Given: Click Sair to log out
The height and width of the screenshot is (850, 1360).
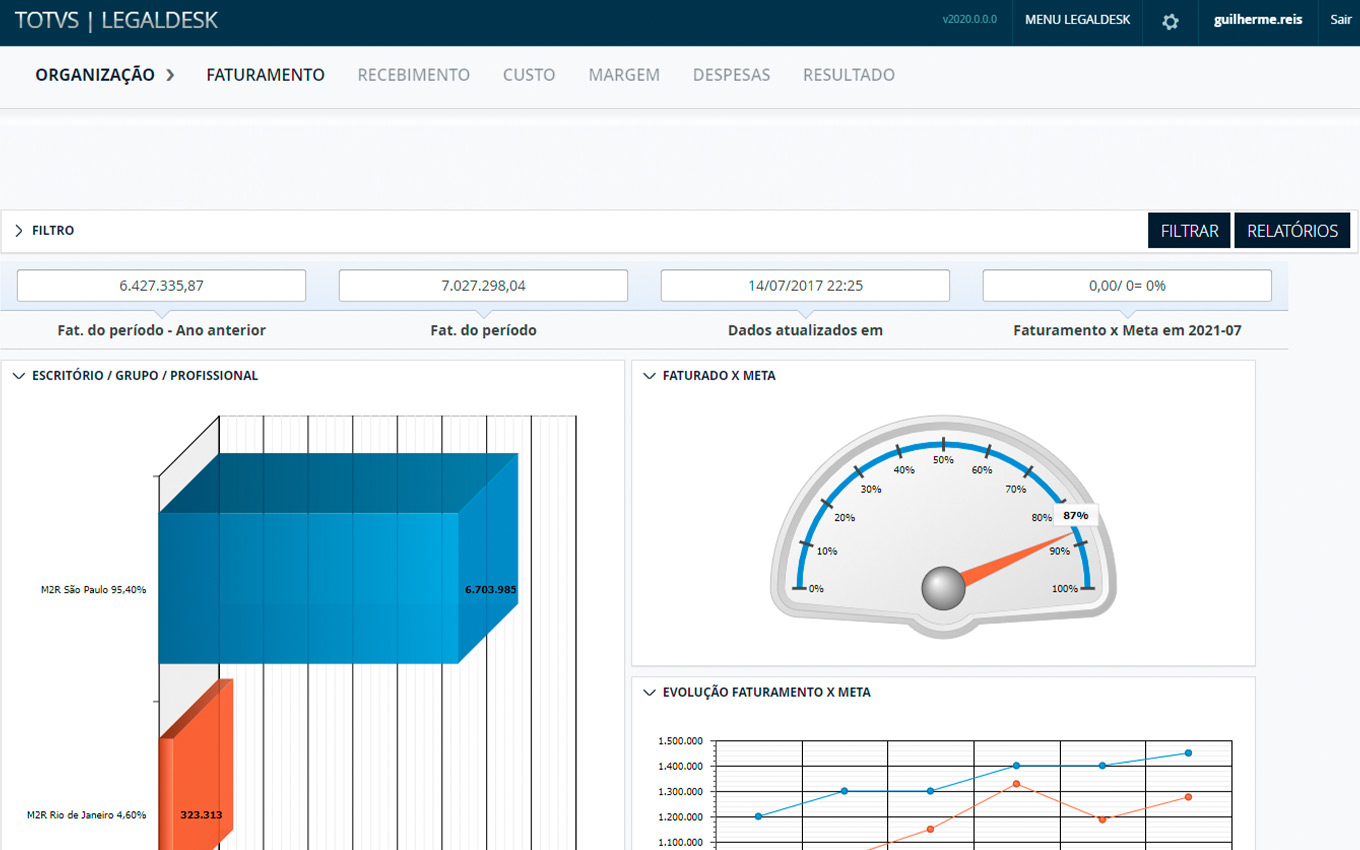Looking at the screenshot, I should 1340,20.
